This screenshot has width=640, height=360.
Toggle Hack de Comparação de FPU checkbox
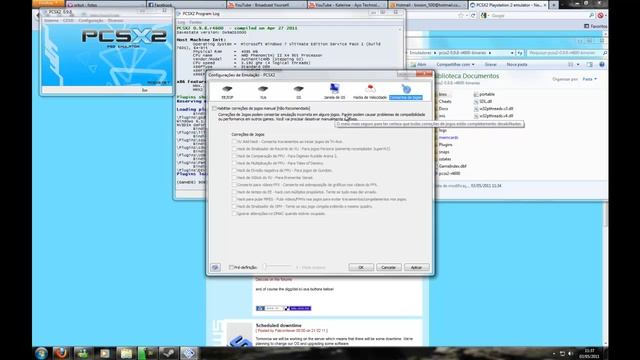234,156
